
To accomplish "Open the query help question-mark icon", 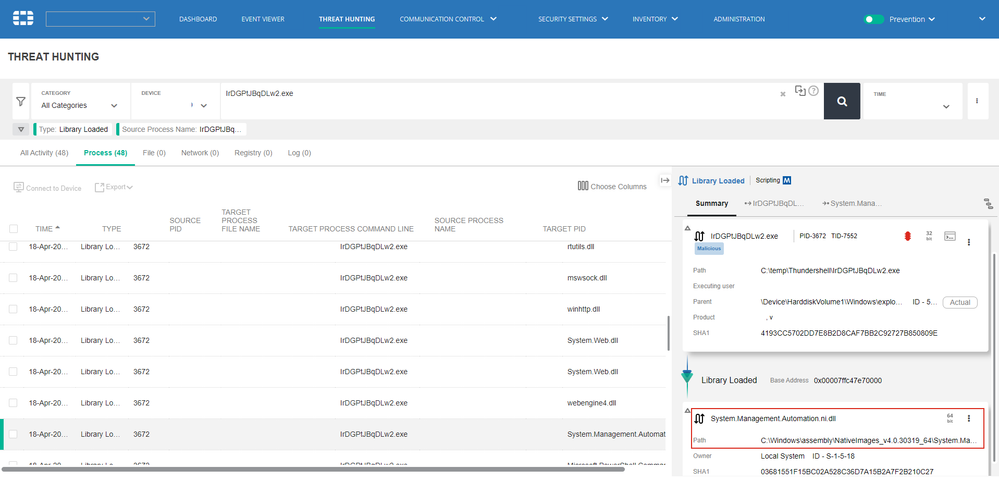I will coord(813,91).
